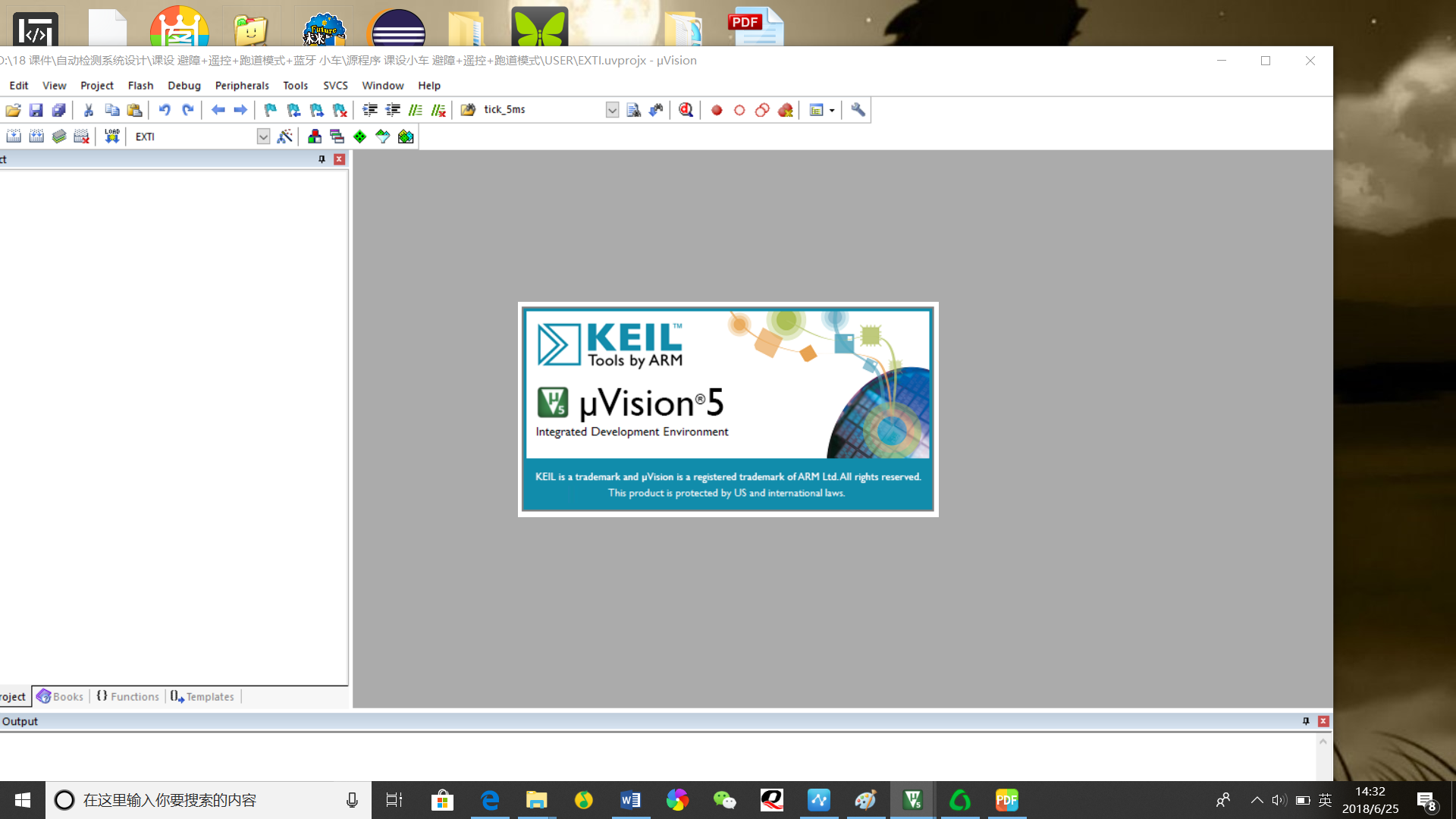Open the Peripherals menu

[242, 86]
